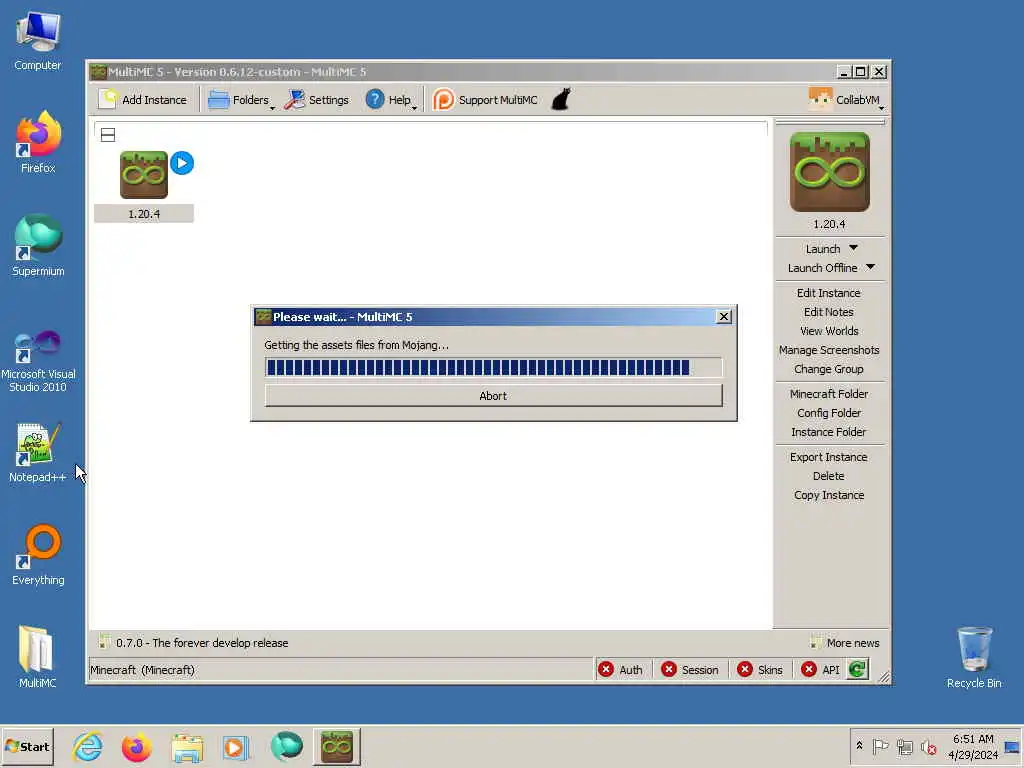
Task: Click the Minecraft (Minecraft) status bar text
Action: [142, 670]
